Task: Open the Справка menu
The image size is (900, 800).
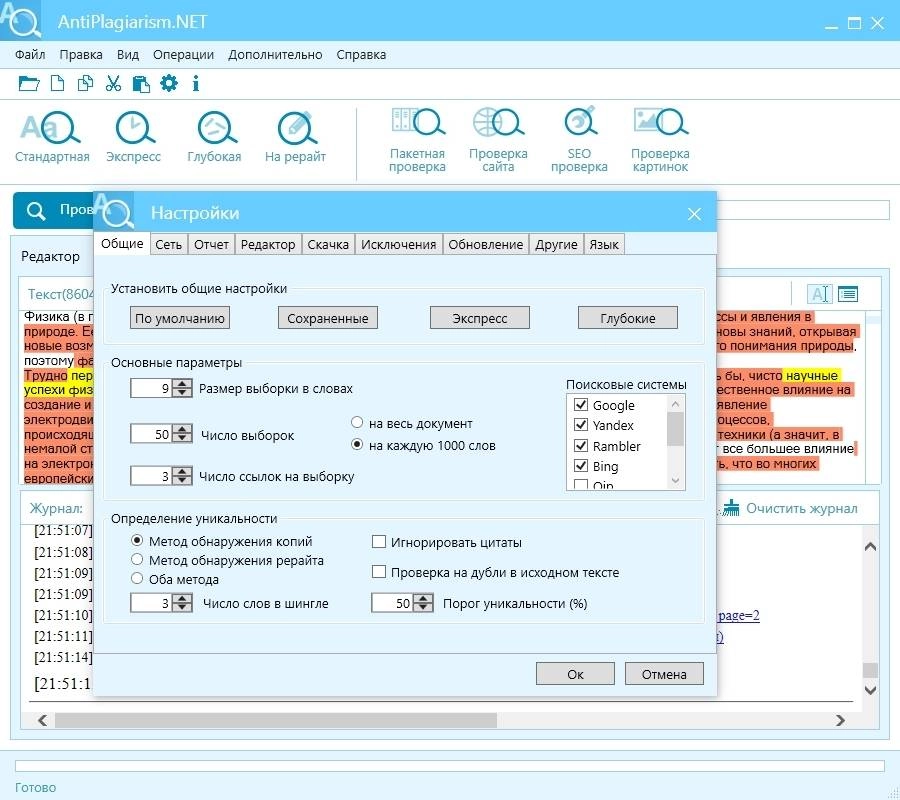Action: tap(361, 55)
